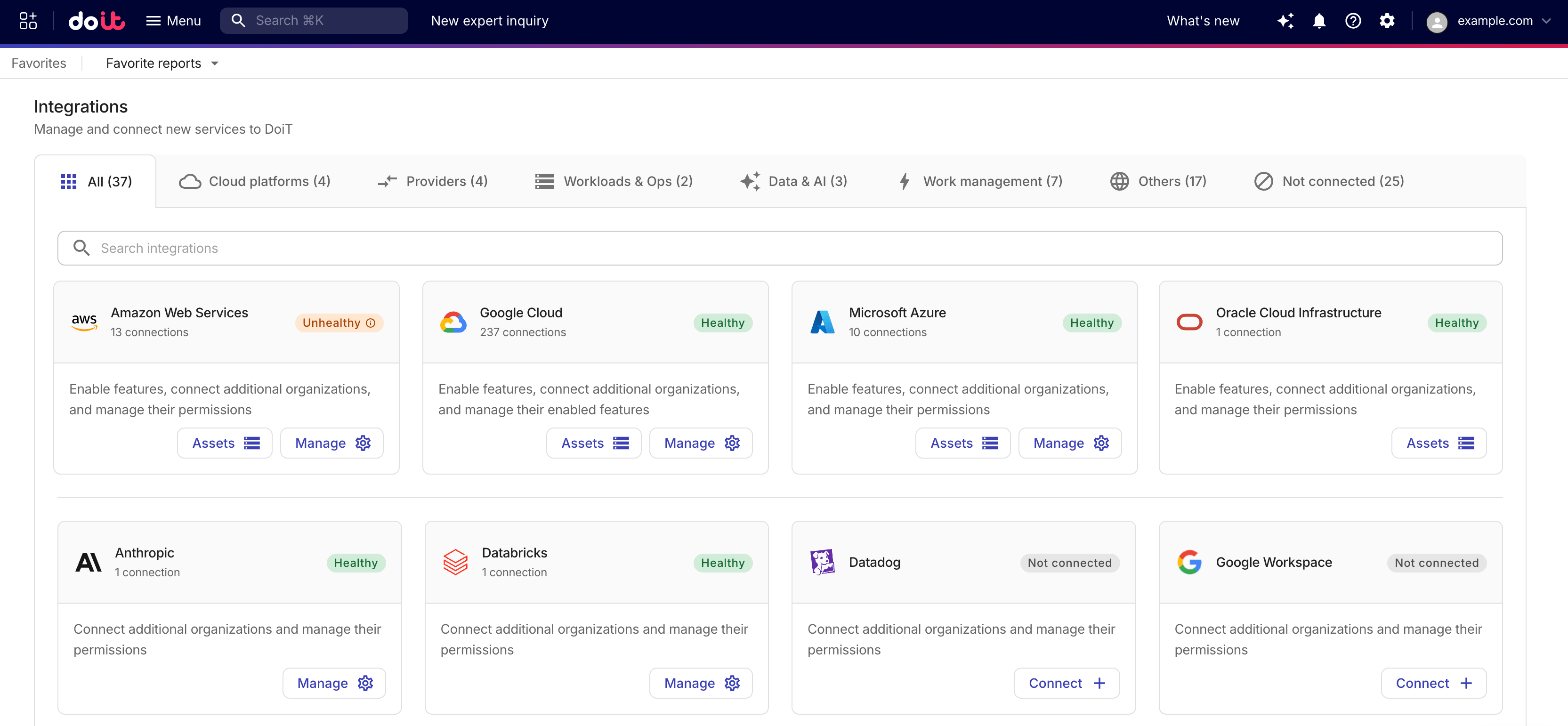Switch to Data & AI (3) tab
1568x726 pixels.
click(x=794, y=181)
